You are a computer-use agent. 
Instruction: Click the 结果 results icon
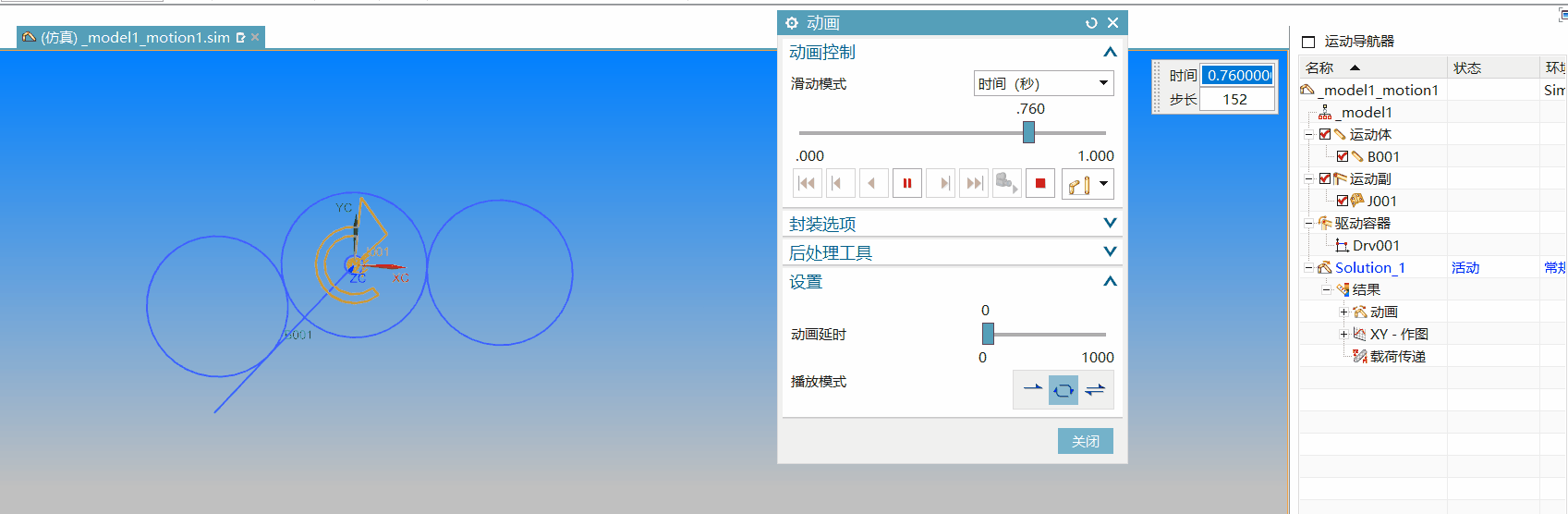[1343, 289]
